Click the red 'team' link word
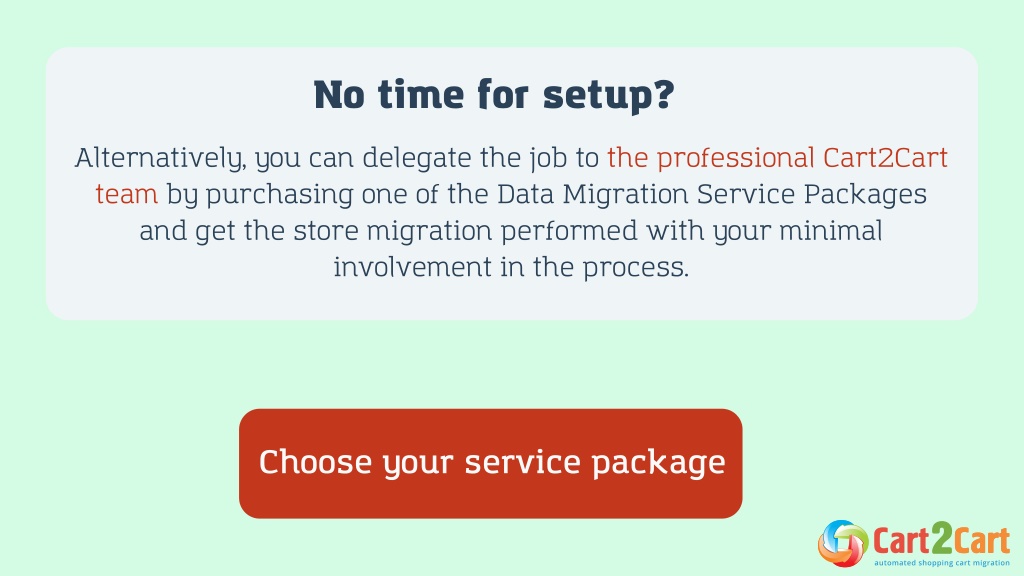Screen dimensions: 1024x576 [x=127, y=195]
